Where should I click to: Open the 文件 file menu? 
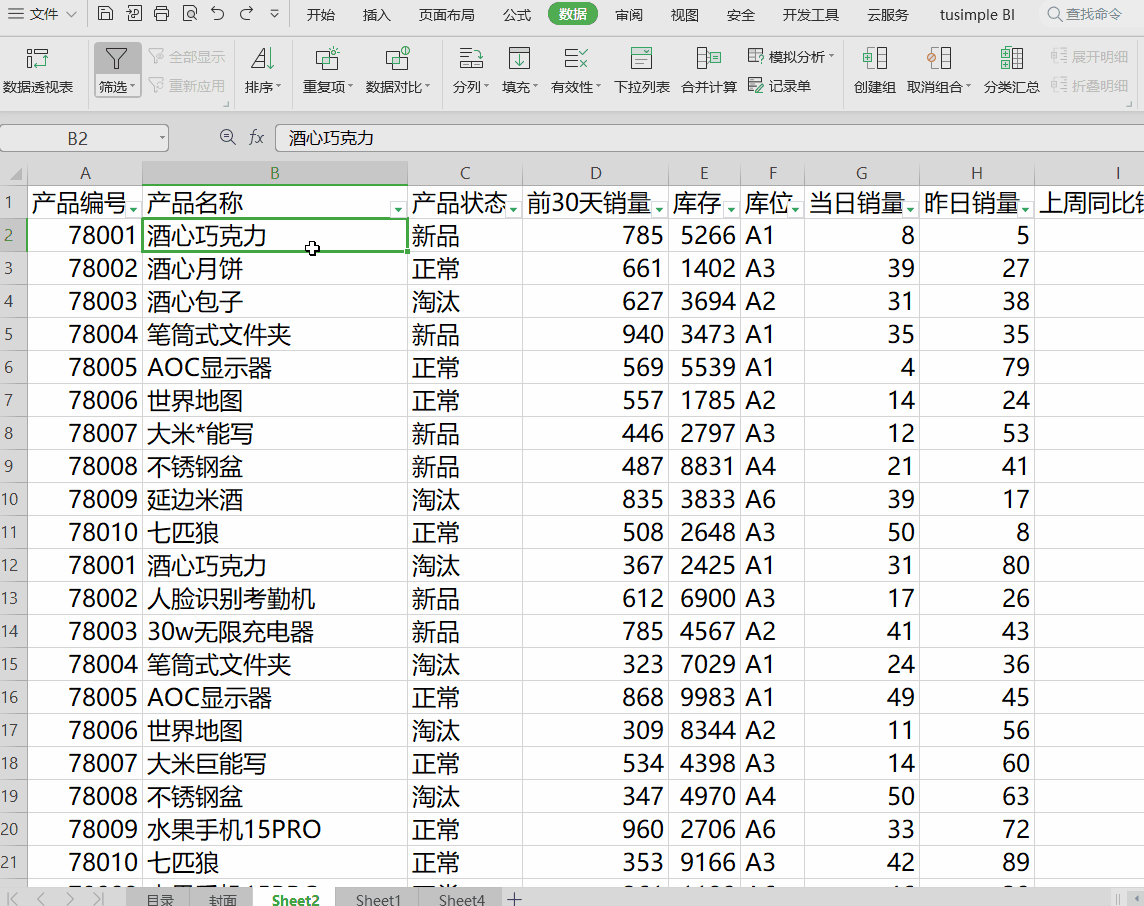click(42, 14)
